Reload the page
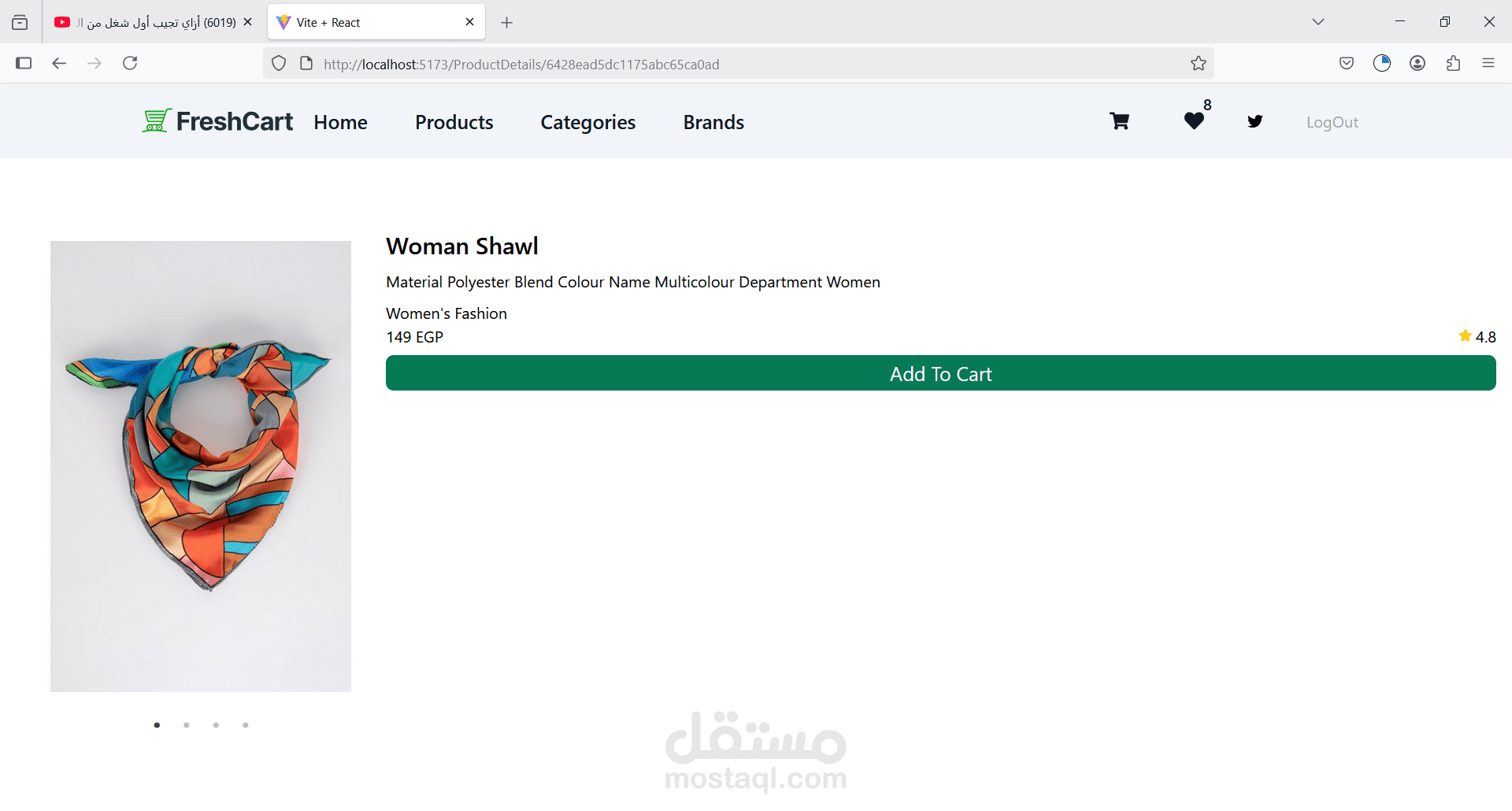 (130, 63)
